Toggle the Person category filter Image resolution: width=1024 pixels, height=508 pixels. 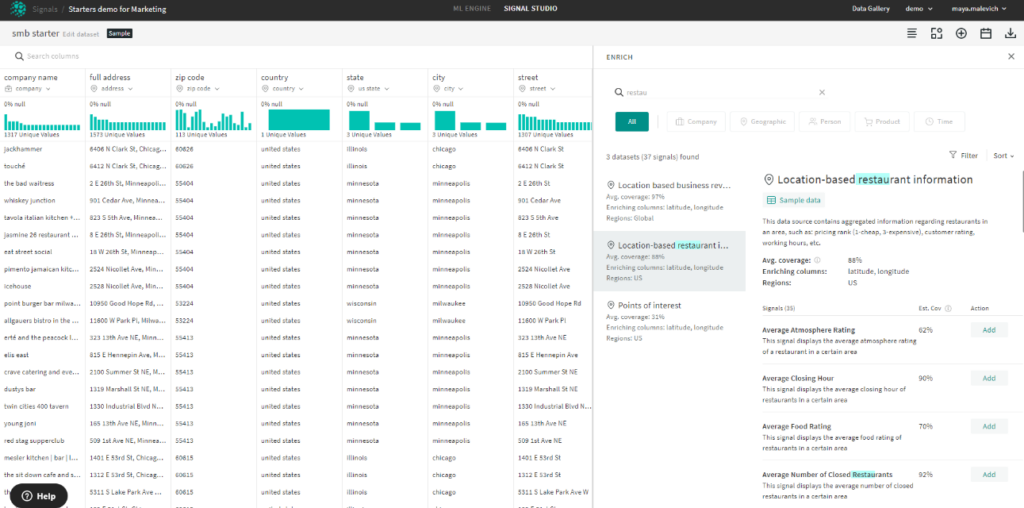(x=825, y=121)
